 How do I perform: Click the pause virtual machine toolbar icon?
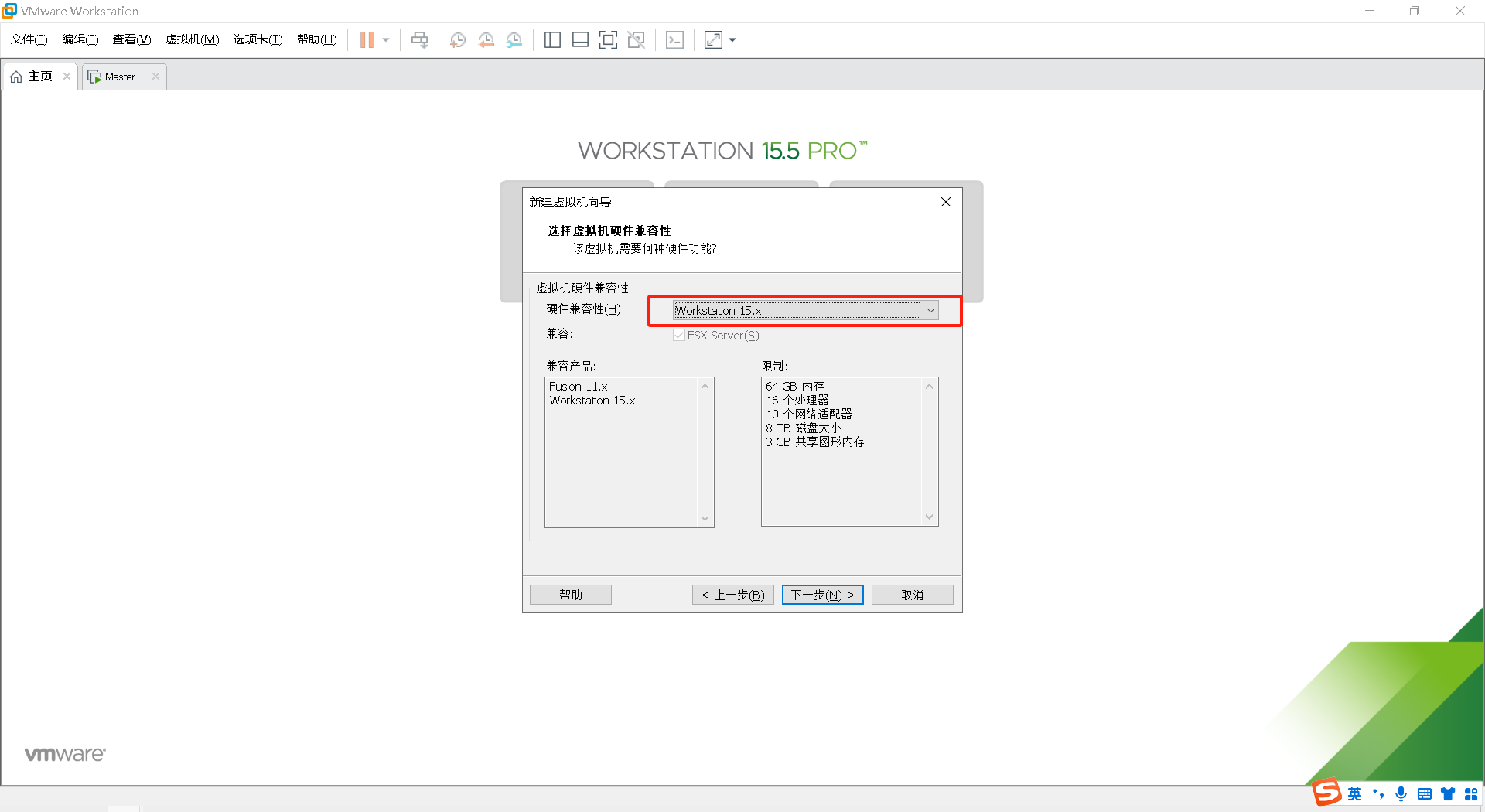point(367,40)
